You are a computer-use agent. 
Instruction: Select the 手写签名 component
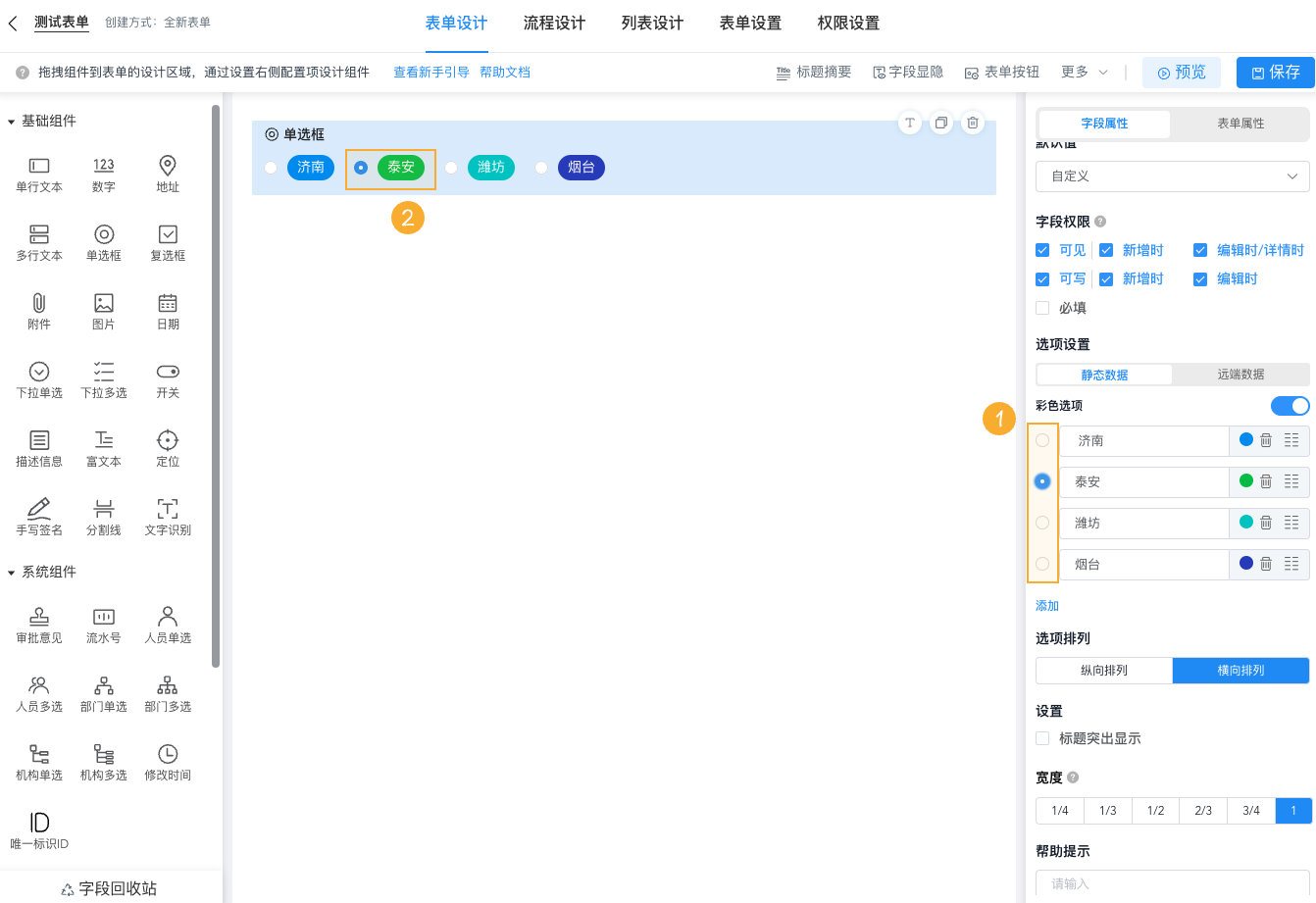(38, 517)
